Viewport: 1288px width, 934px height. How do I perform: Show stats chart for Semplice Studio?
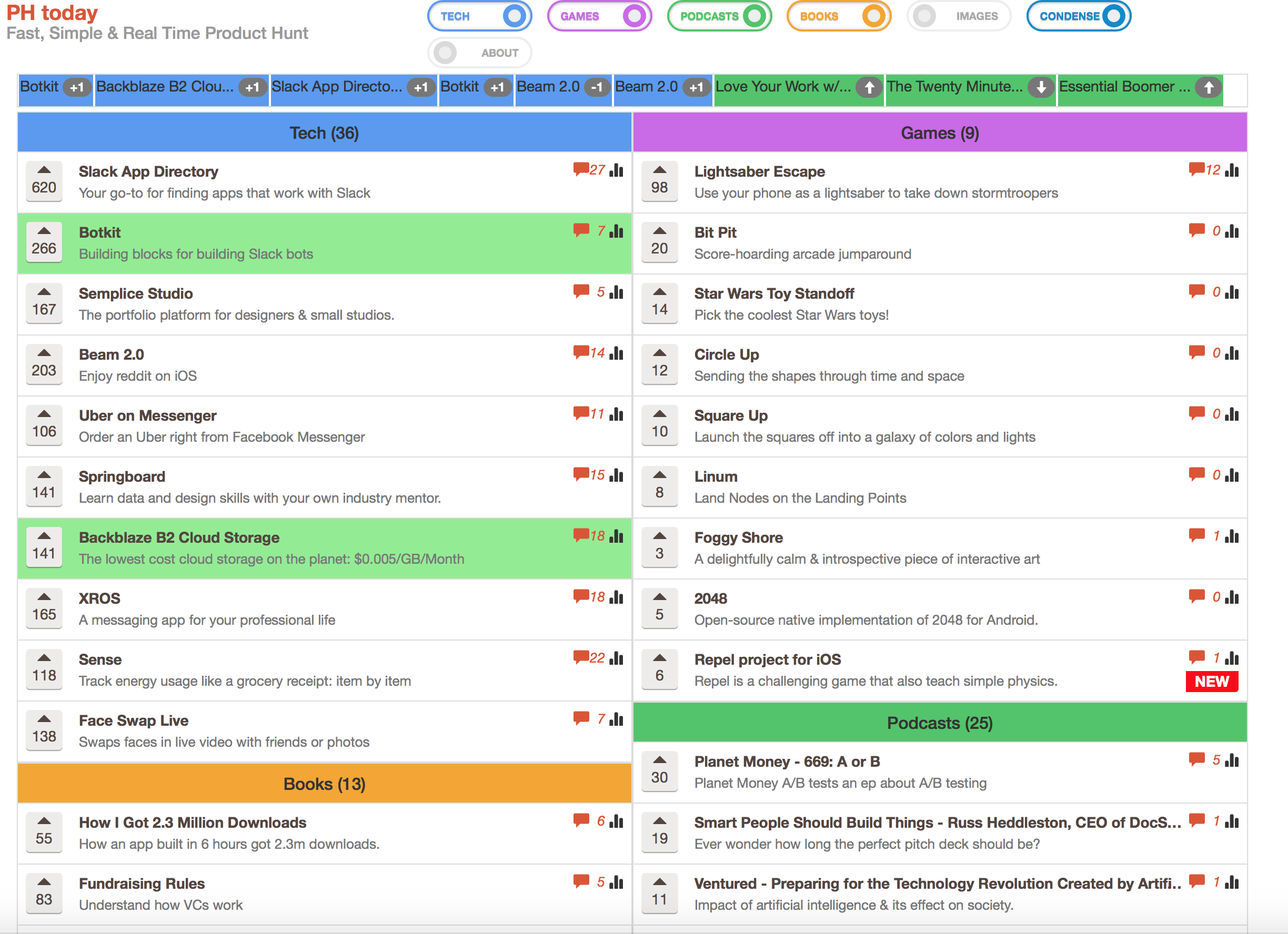[616, 292]
